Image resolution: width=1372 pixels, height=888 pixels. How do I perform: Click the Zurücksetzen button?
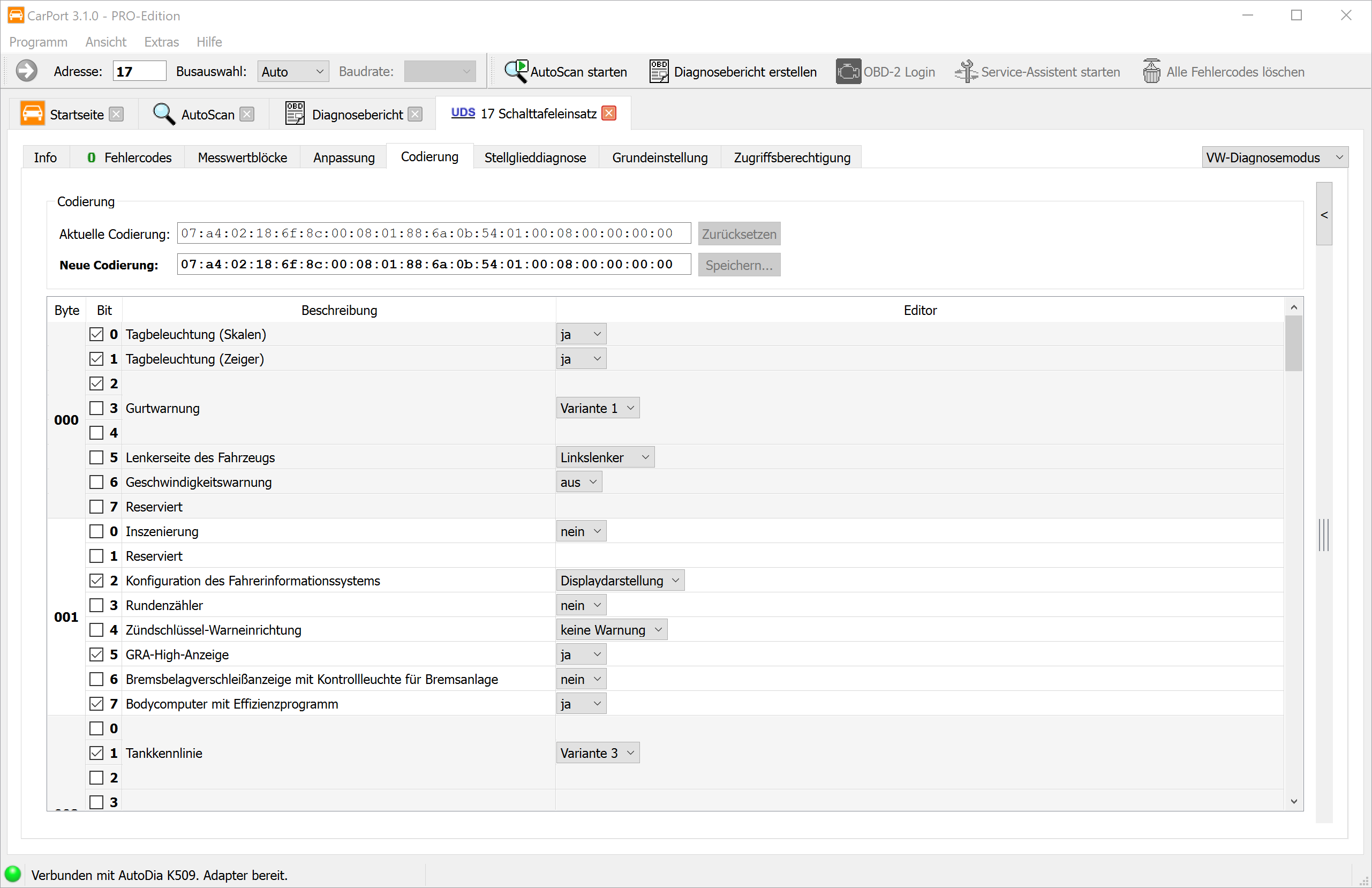coord(738,234)
